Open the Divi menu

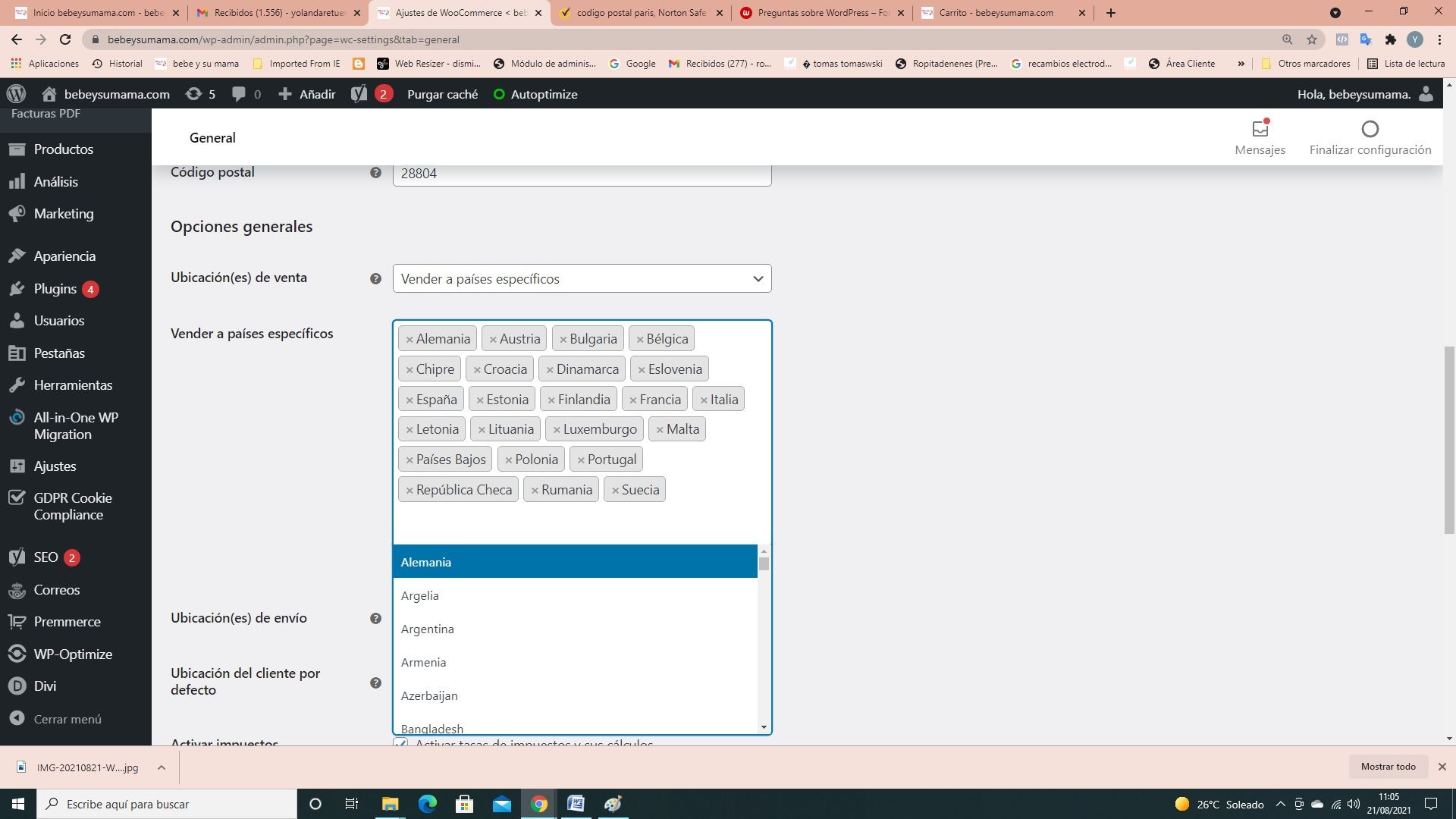[x=45, y=686]
